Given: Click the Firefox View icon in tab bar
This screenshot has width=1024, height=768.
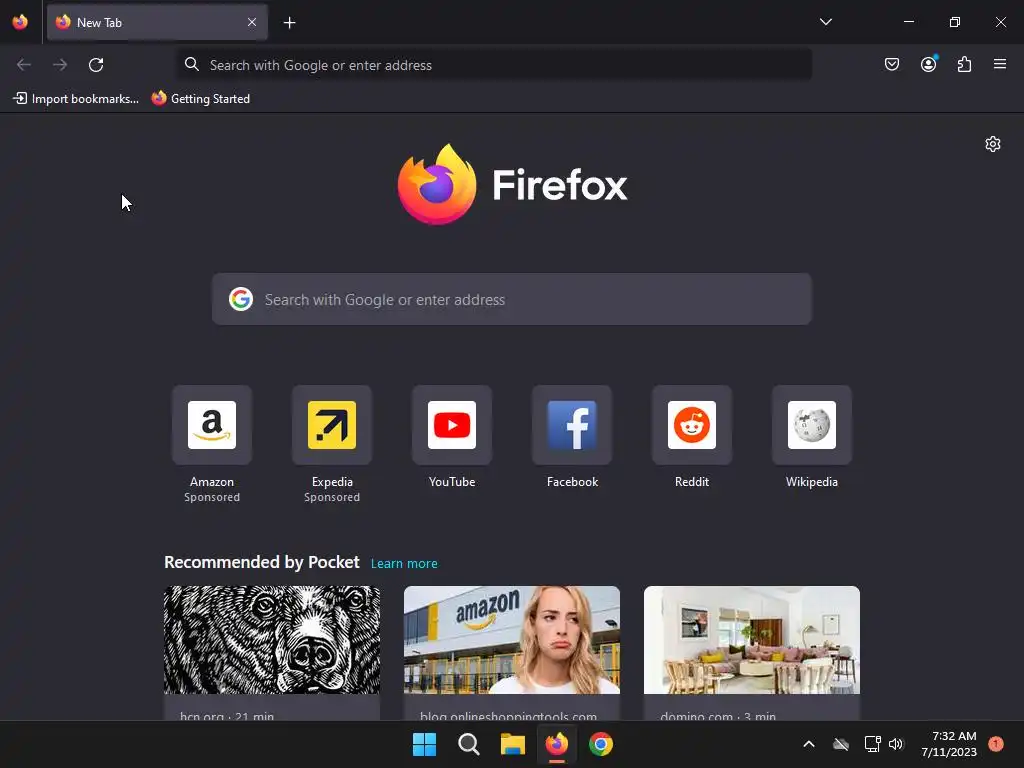Looking at the screenshot, I should pos(20,22).
